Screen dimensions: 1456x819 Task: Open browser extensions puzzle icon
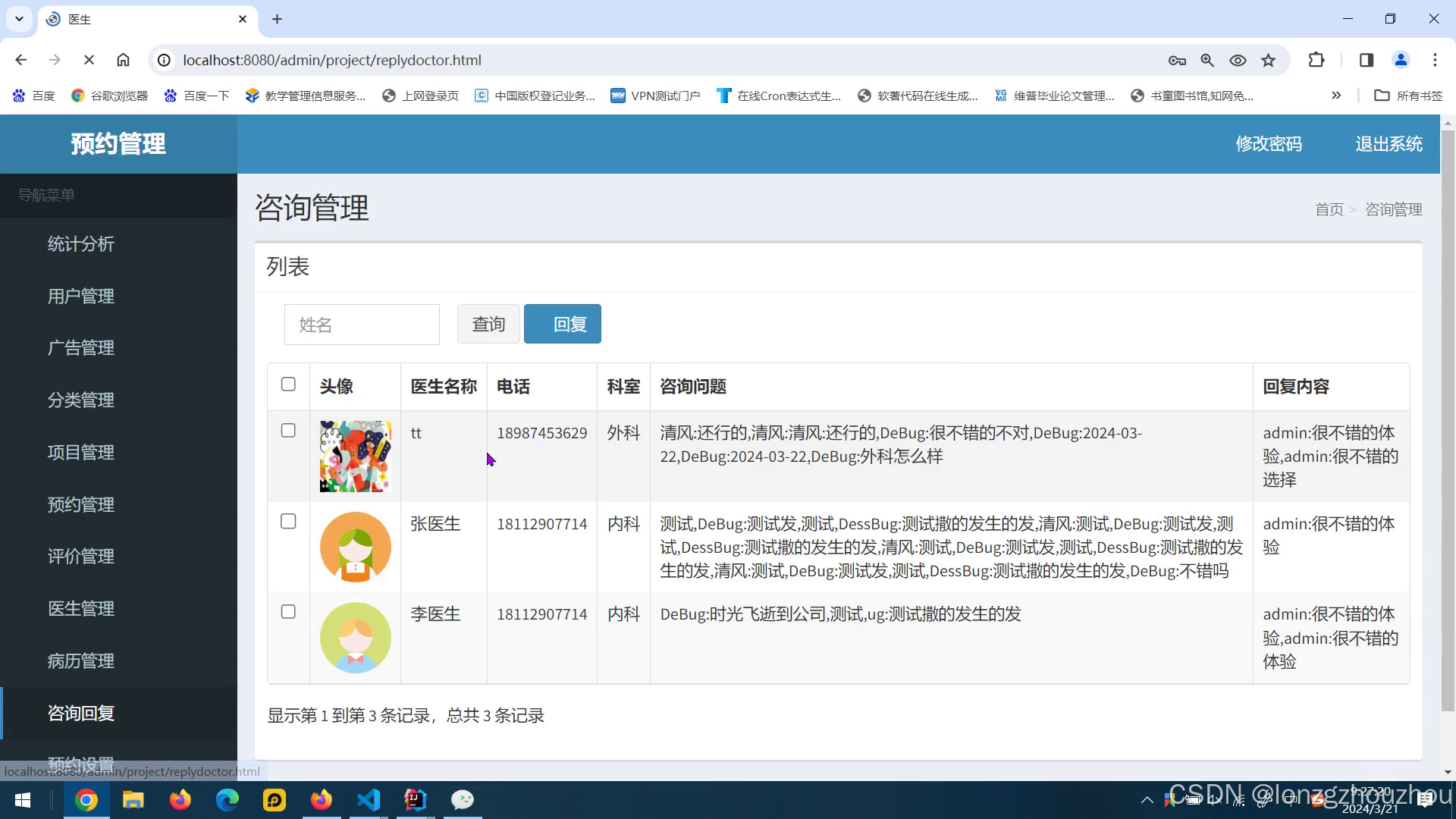click(x=1316, y=60)
